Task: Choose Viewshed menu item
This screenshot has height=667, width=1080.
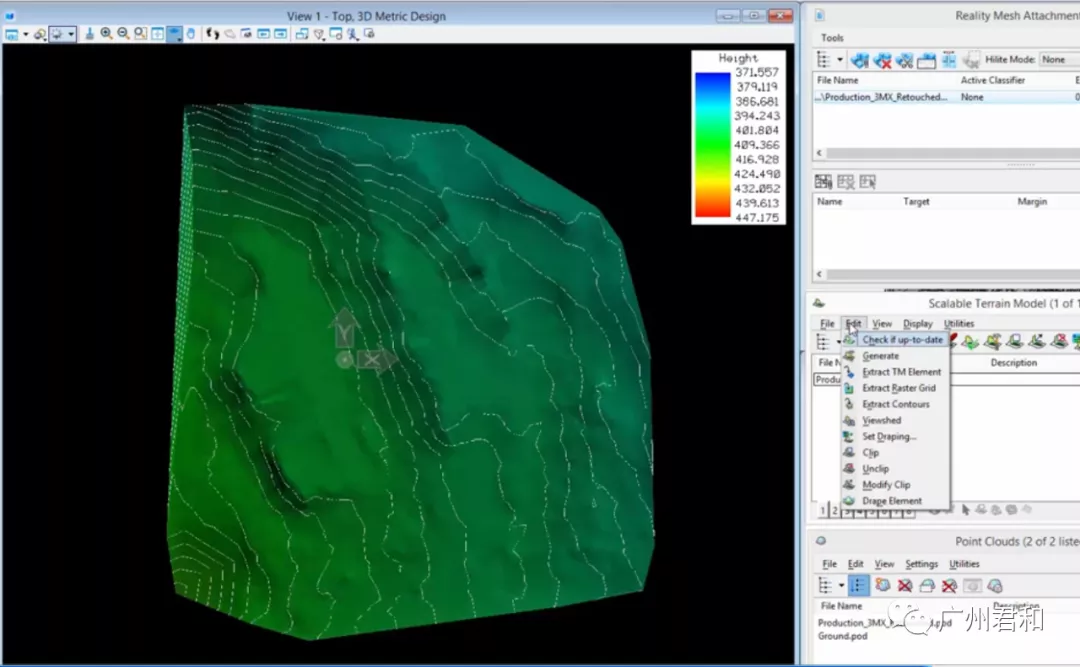Action: (895, 420)
